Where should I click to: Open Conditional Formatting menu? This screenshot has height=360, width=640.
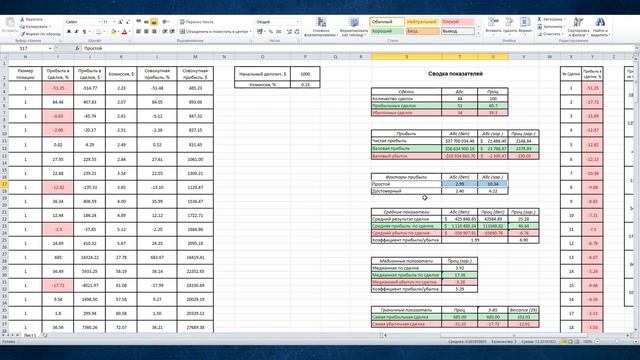pyautogui.click(x=321, y=27)
